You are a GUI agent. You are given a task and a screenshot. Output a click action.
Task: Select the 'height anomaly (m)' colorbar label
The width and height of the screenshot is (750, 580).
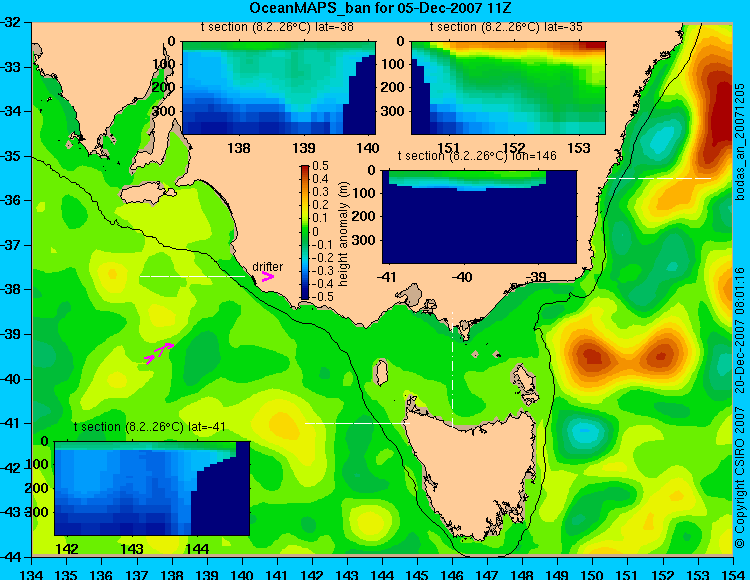[x=343, y=234]
